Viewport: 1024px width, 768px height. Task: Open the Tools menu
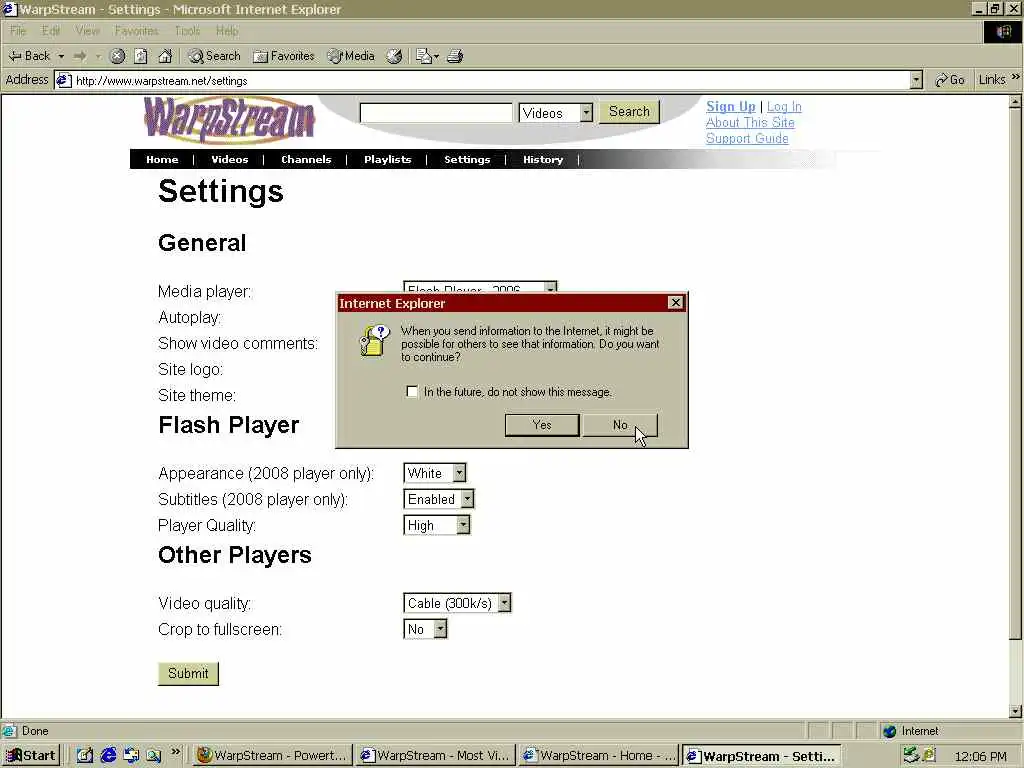(x=187, y=31)
